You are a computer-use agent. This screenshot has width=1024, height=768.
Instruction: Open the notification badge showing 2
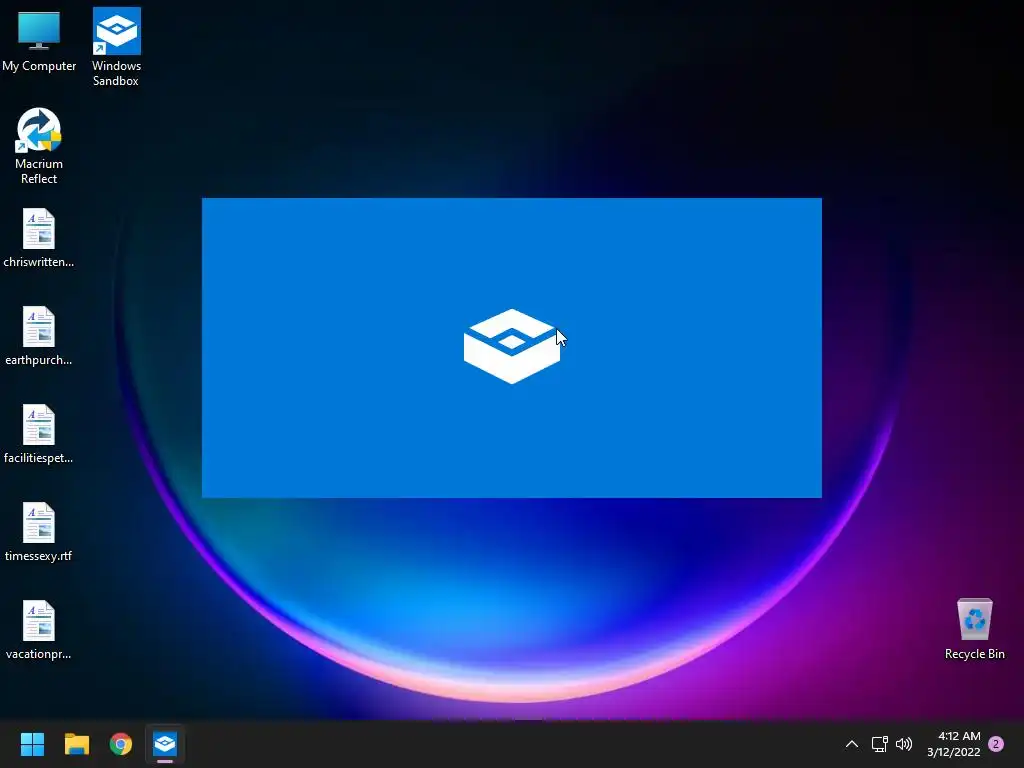click(x=996, y=744)
